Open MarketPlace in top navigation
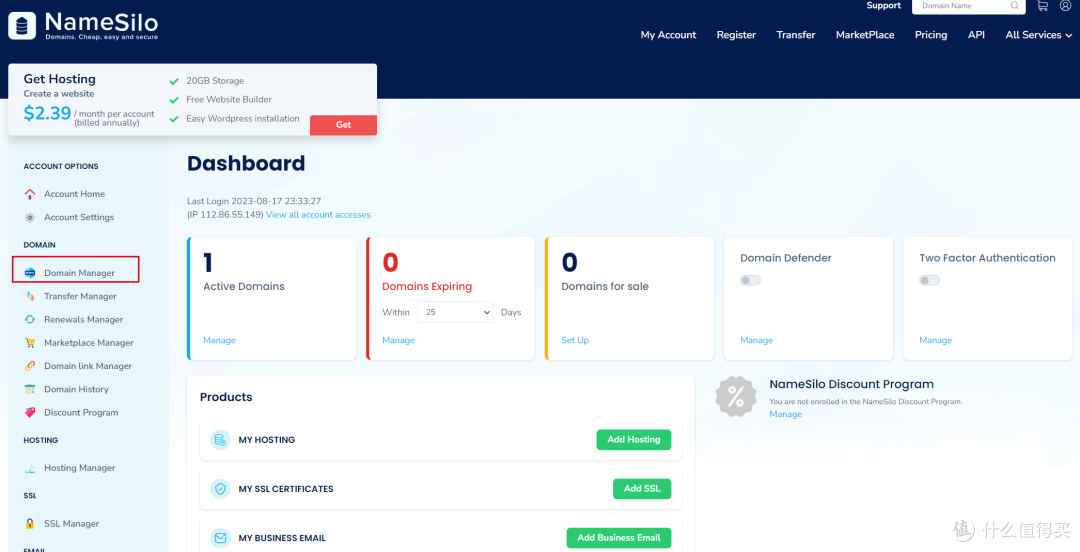This screenshot has height=552, width=1080. pyautogui.click(x=865, y=34)
